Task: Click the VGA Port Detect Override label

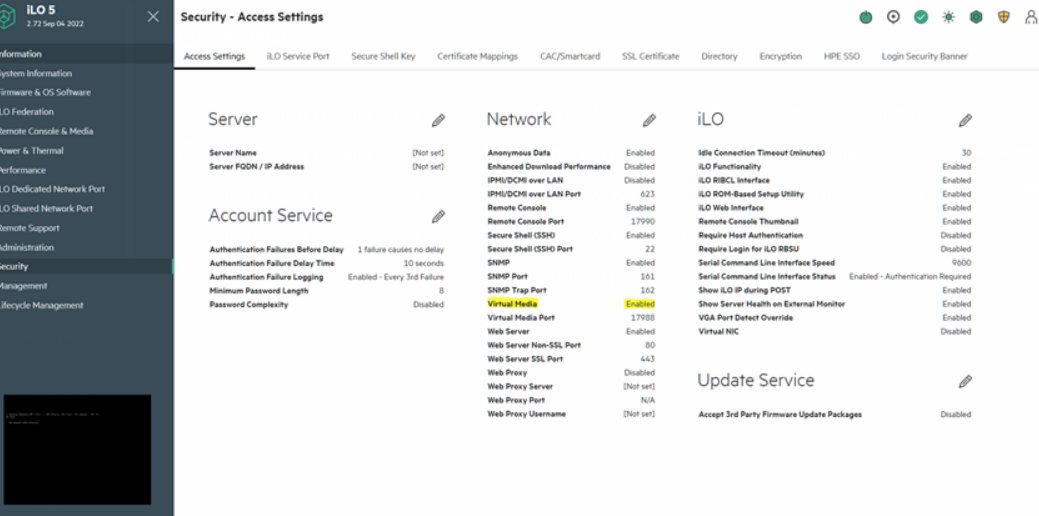Action: click(x=745, y=318)
